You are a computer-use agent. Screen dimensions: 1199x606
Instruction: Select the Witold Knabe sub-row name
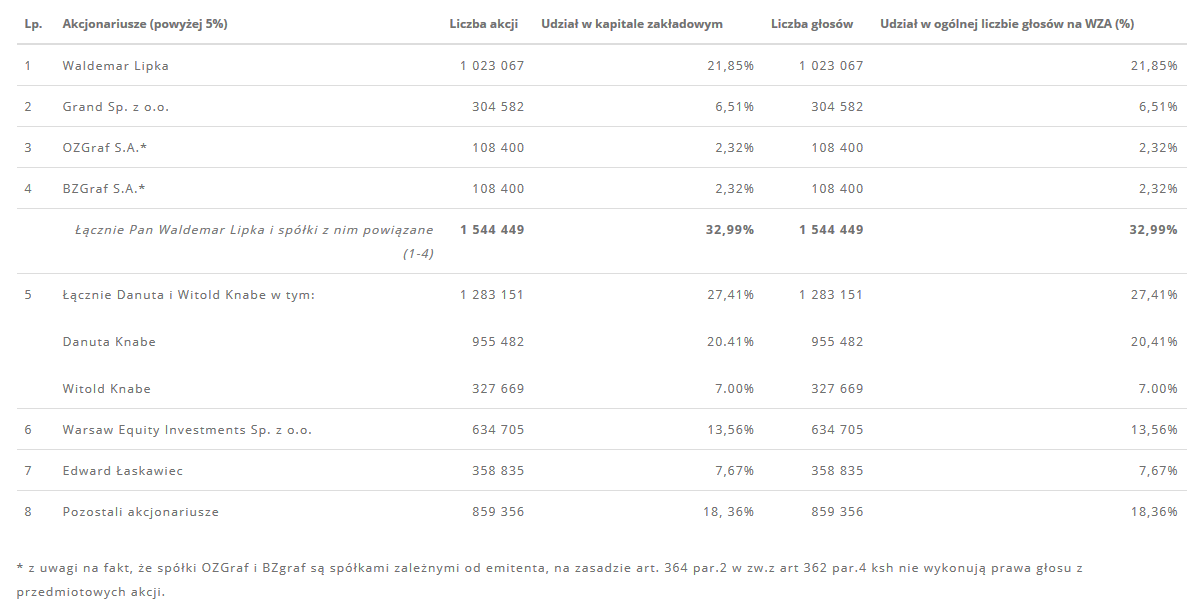[106, 389]
